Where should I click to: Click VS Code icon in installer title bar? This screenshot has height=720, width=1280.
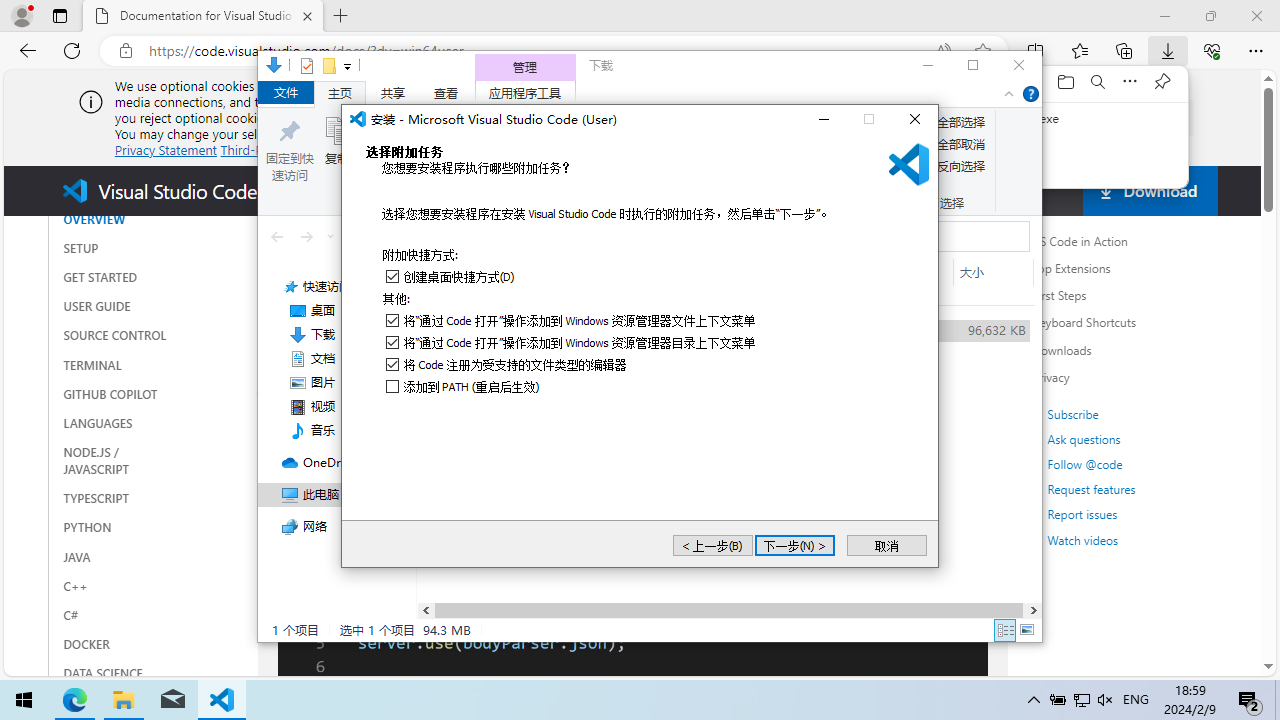click(x=358, y=119)
